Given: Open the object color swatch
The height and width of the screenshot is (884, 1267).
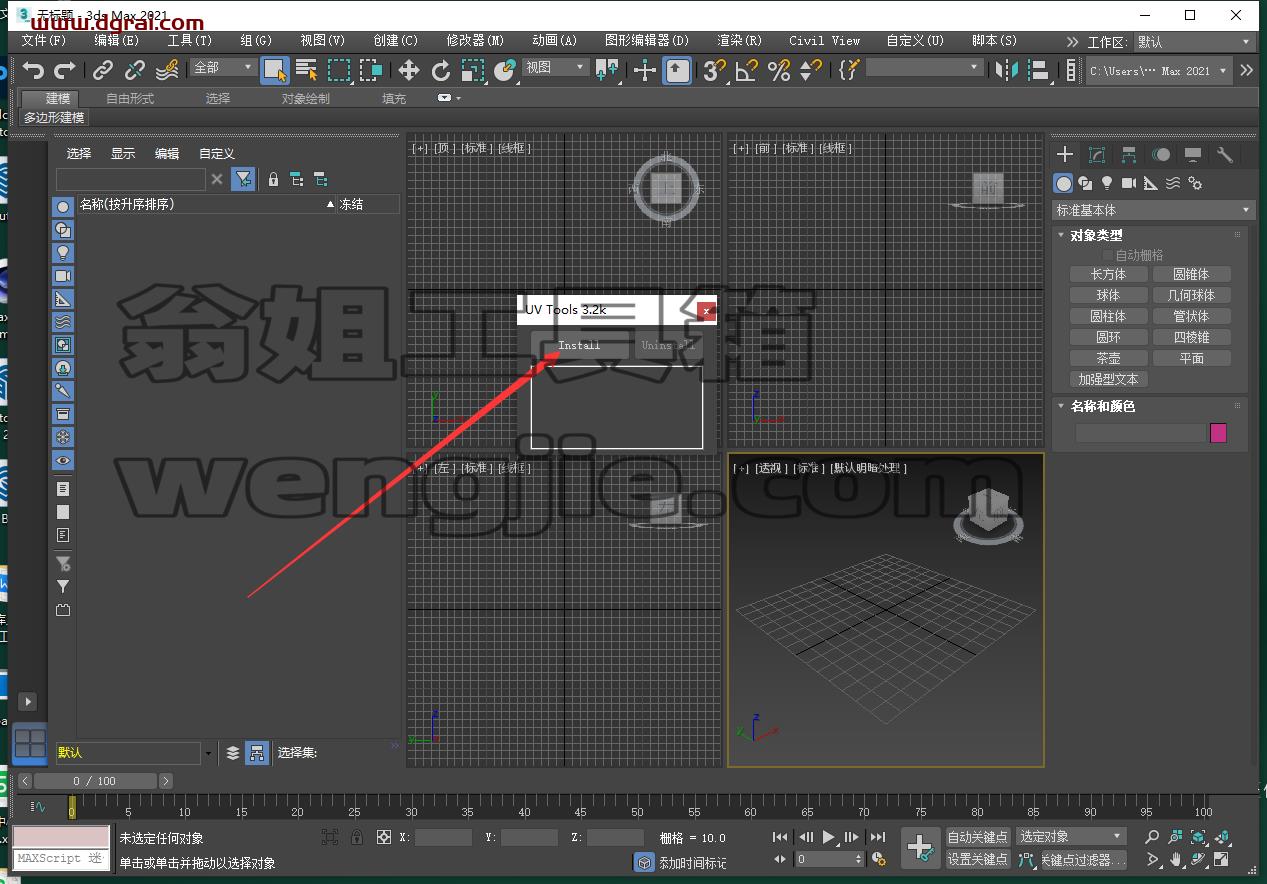Looking at the screenshot, I should tap(1218, 433).
